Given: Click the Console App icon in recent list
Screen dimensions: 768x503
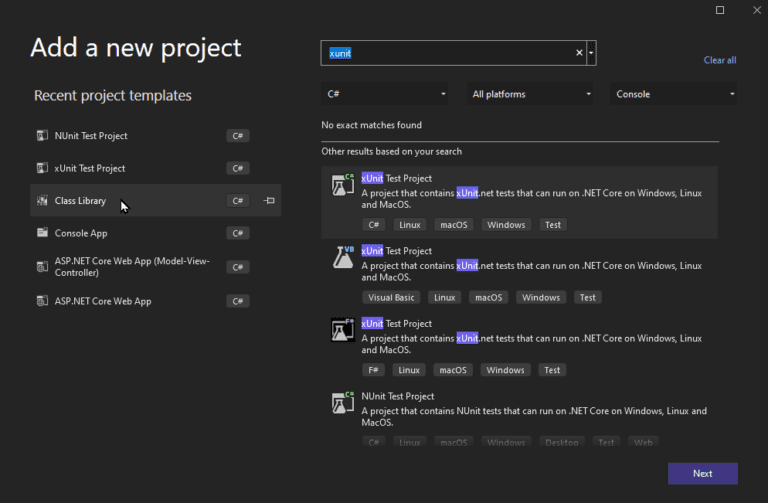Looking at the screenshot, I should pyautogui.click(x=42, y=233).
